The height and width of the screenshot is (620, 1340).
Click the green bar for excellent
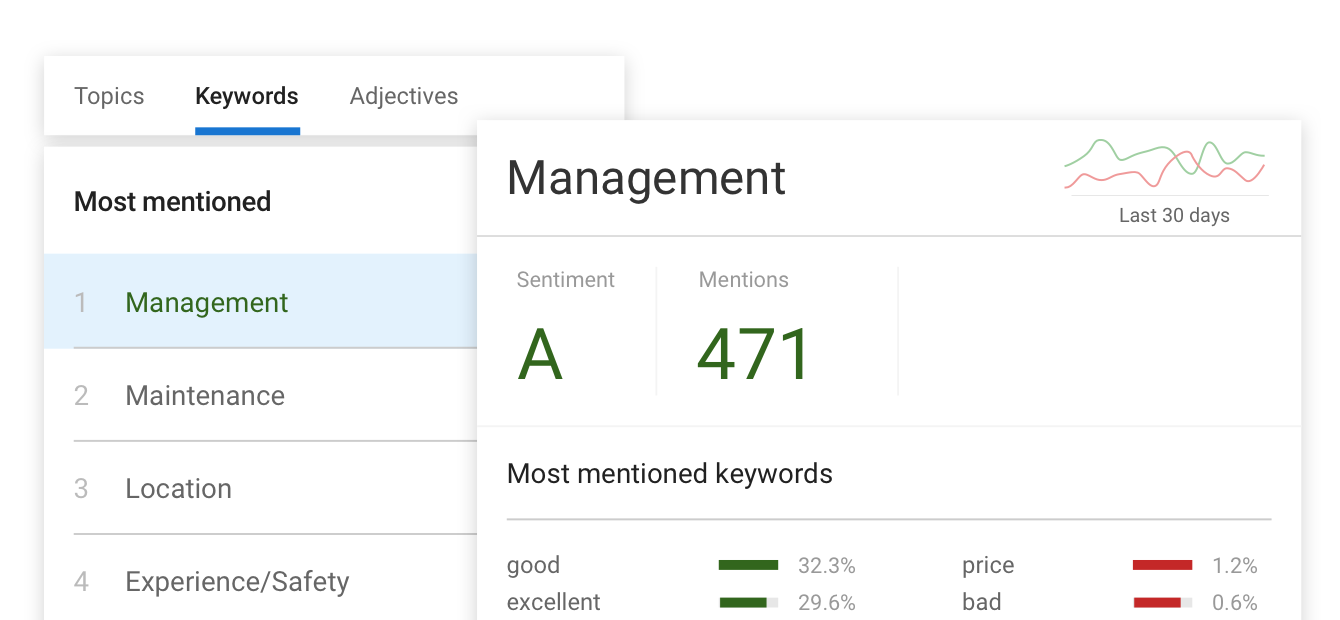(744, 603)
